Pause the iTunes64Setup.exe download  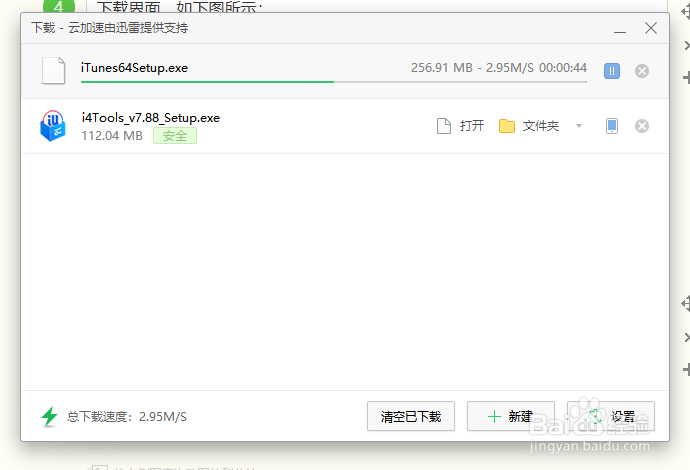click(612, 71)
